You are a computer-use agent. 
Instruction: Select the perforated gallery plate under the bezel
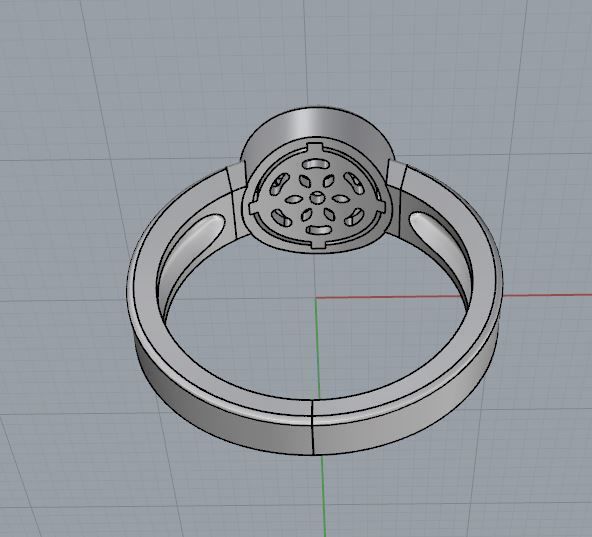(x=318, y=196)
